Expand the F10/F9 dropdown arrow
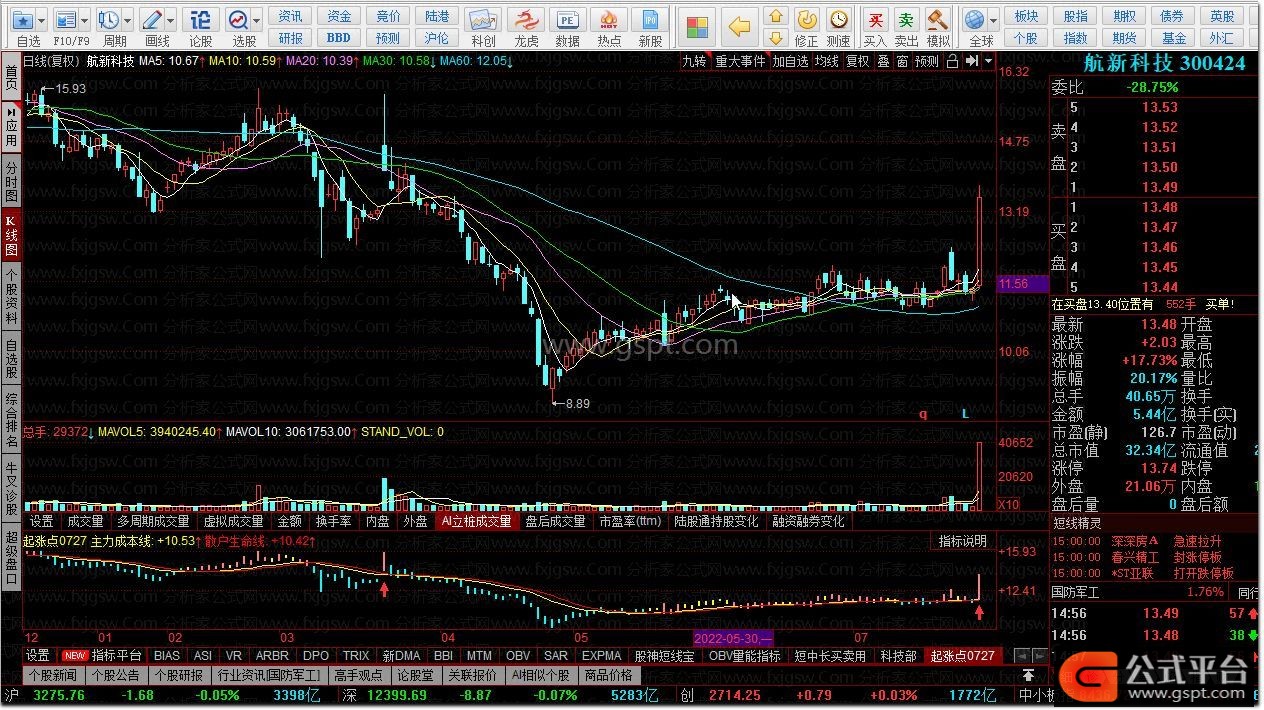 pyautogui.click(x=85, y=20)
